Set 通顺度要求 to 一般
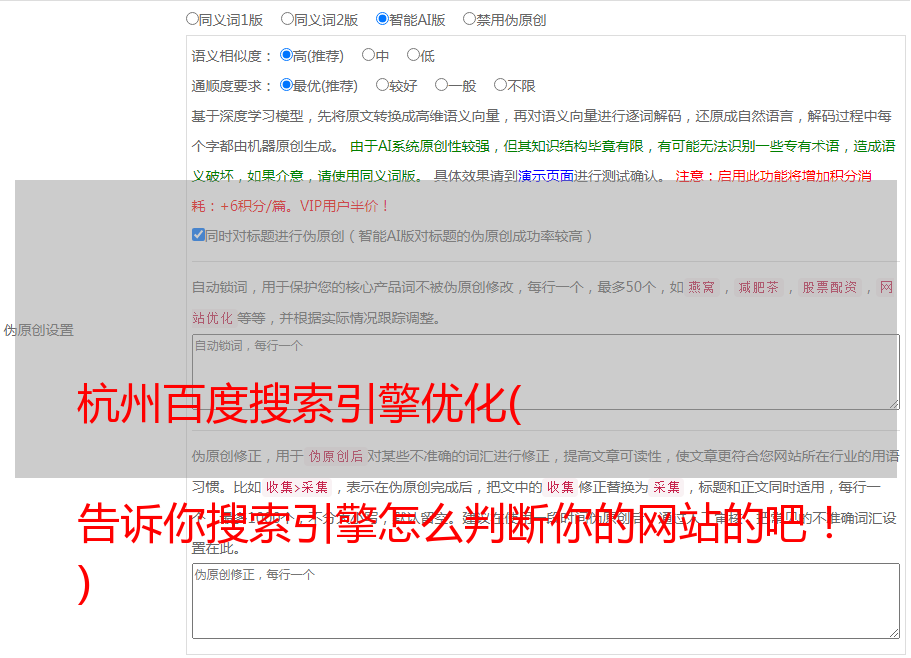 click(442, 85)
